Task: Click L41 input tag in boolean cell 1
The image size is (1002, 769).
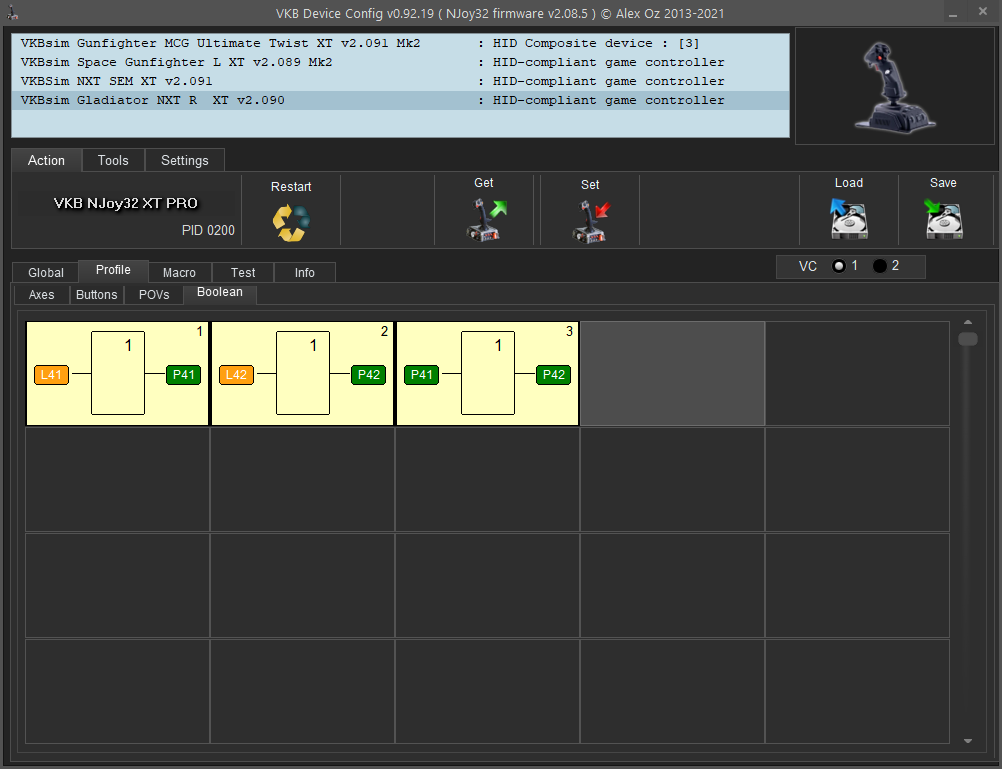Action: (x=51, y=375)
